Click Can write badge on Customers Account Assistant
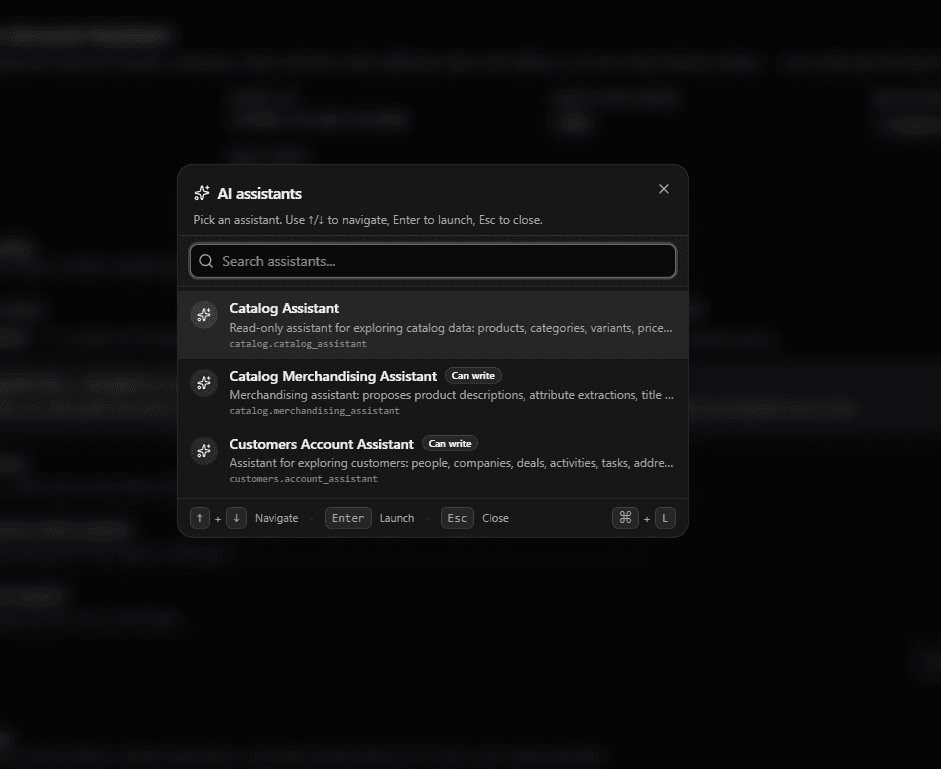 click(x=449, y=444)
